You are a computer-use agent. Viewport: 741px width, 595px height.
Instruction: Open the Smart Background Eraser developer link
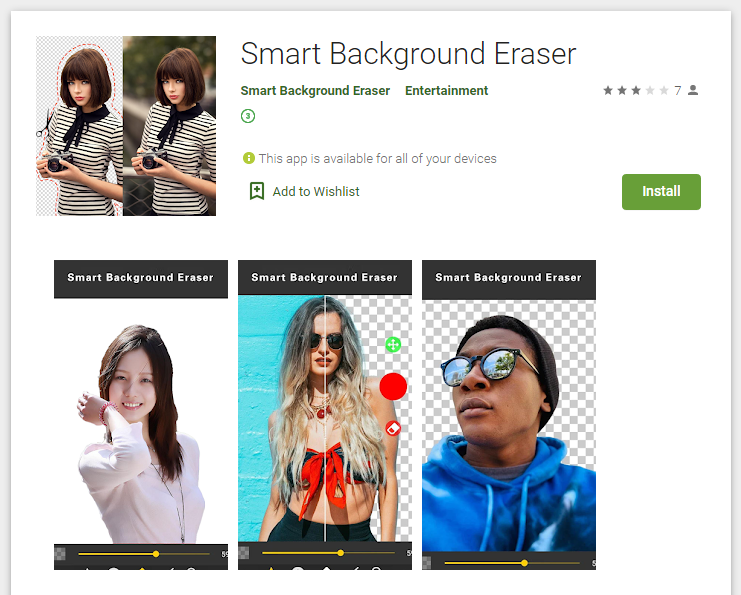315,90
